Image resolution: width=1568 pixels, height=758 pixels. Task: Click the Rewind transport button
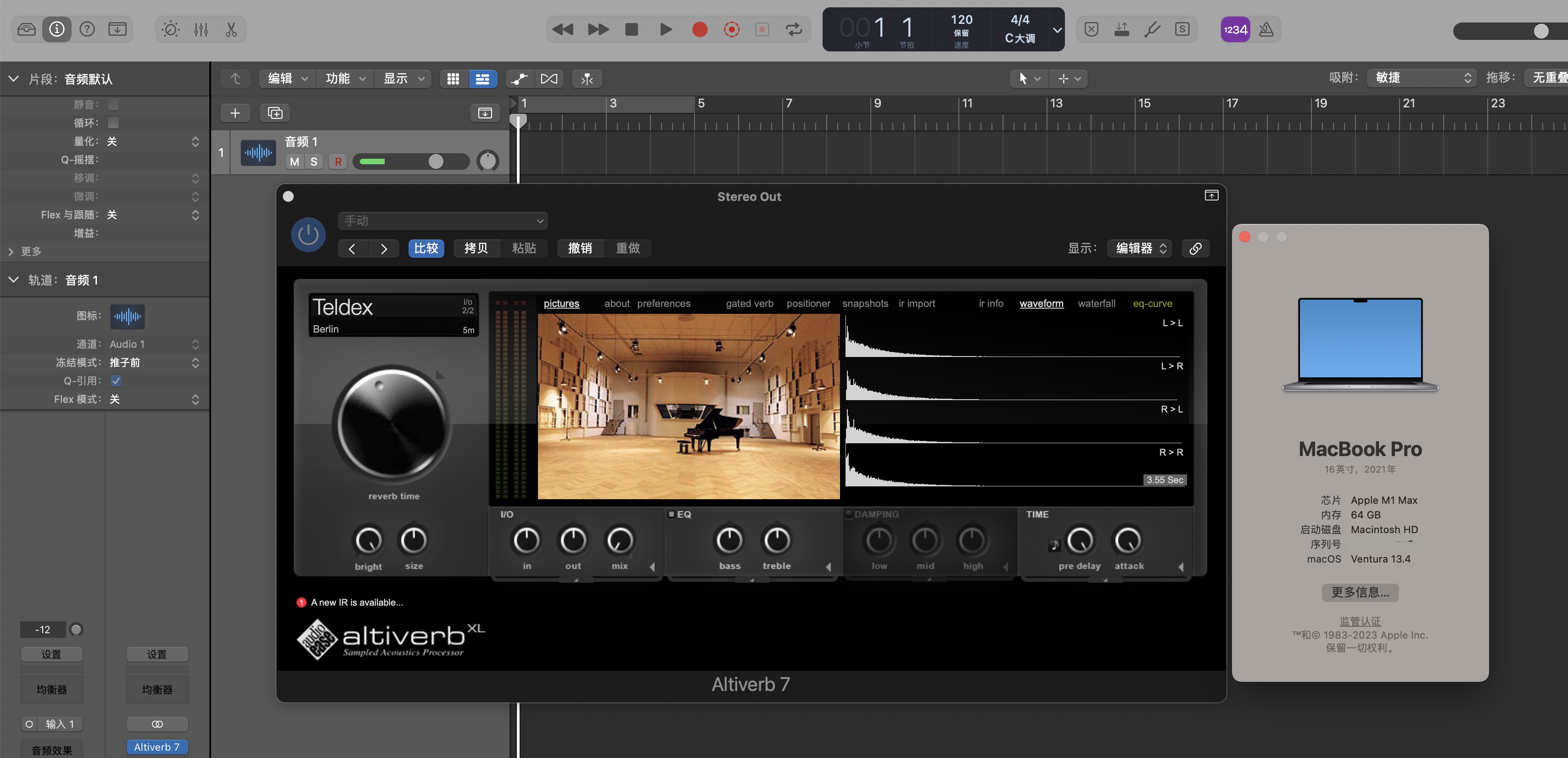pyautogui.click(x=562, y=29)
